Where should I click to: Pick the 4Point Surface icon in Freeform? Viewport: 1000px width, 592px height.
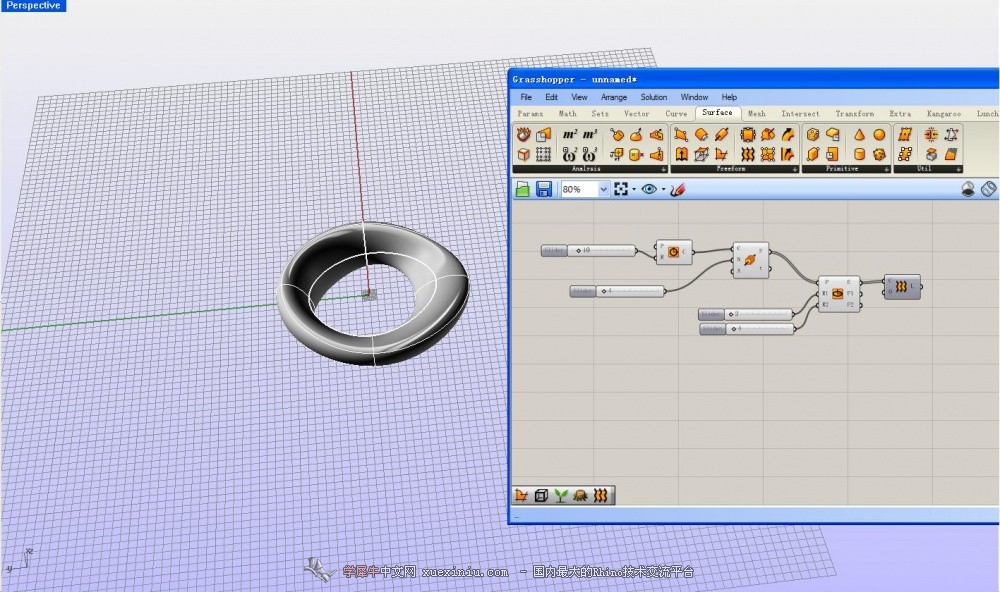[x=681, y=135]
